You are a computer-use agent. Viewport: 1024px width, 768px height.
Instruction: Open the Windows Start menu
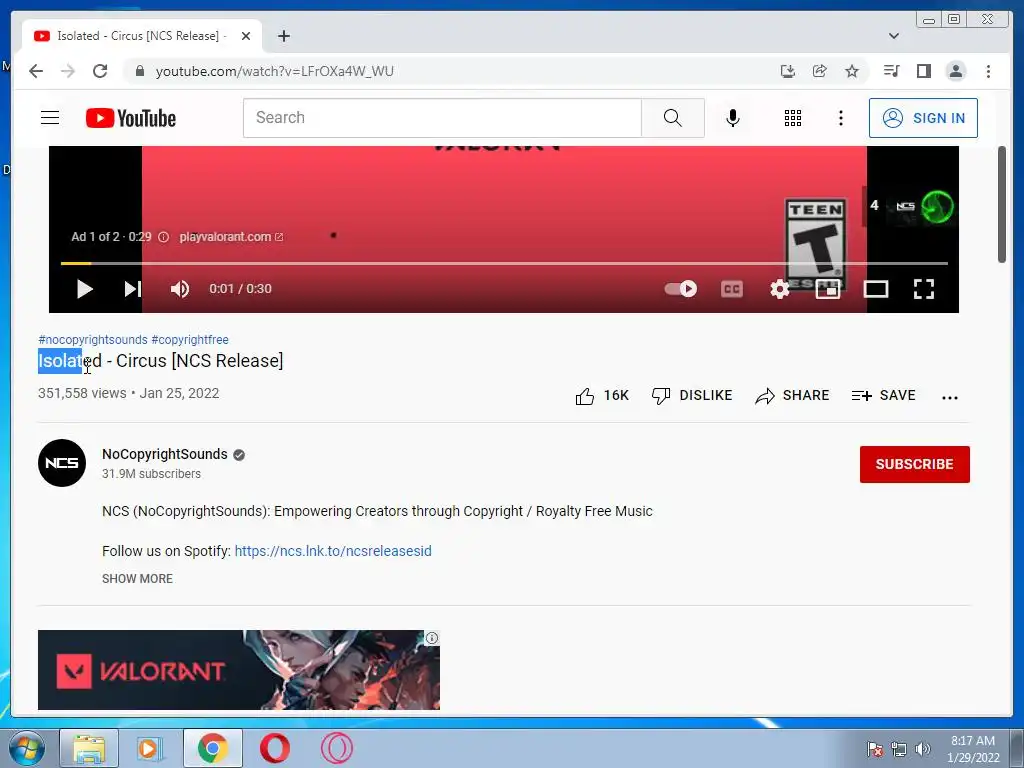pos(27,748)
